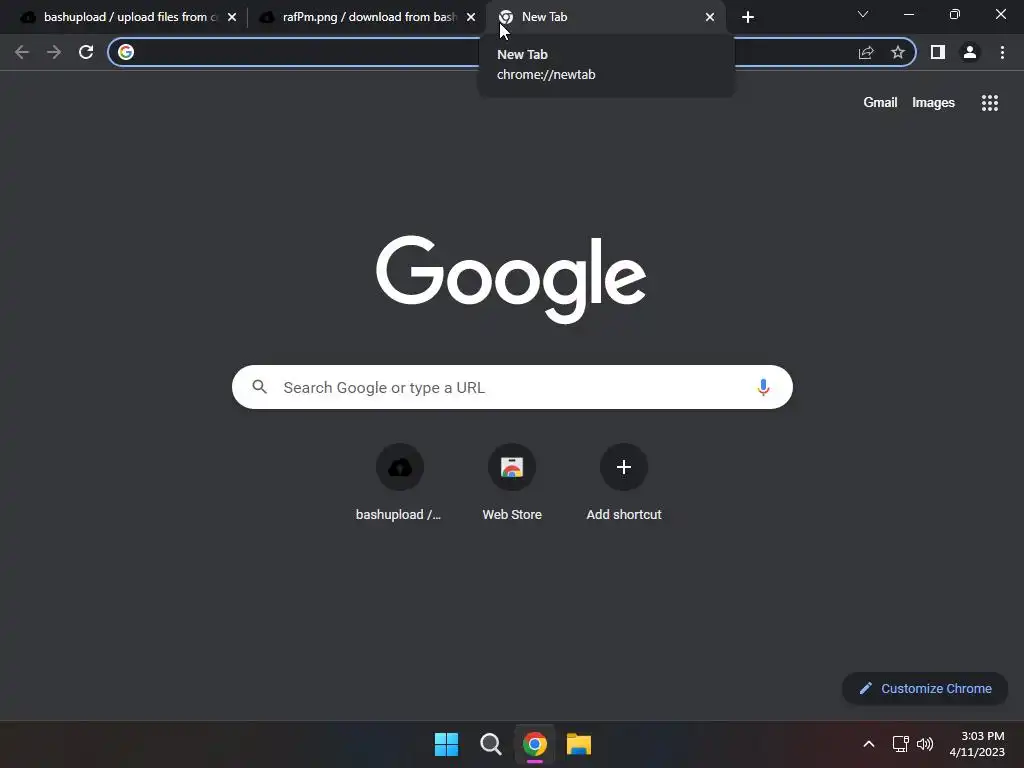Image resolution: width=1024 pixels, height=768 pixels.
Task: Restore down the Chrome window
Action: click(955, 14)
